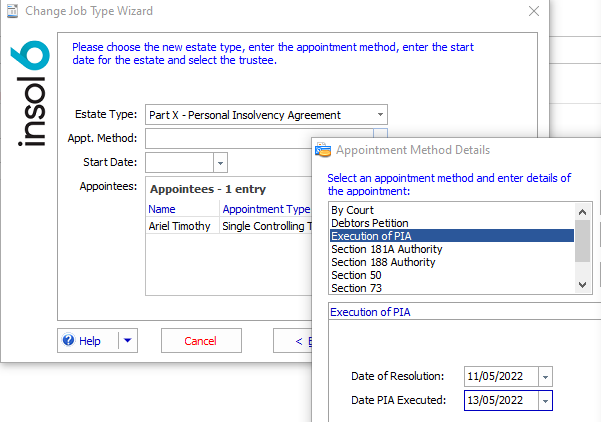This screenshot has width=601, height=422.
Task: Pick Section 188 Authority from the list
Action: (383, 262)
